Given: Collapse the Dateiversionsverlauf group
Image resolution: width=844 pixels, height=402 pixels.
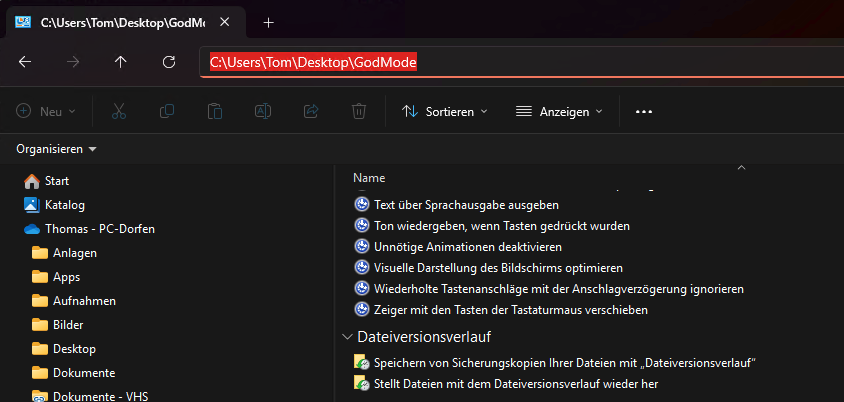Looking at the screenshot, I should coord(347,337).
